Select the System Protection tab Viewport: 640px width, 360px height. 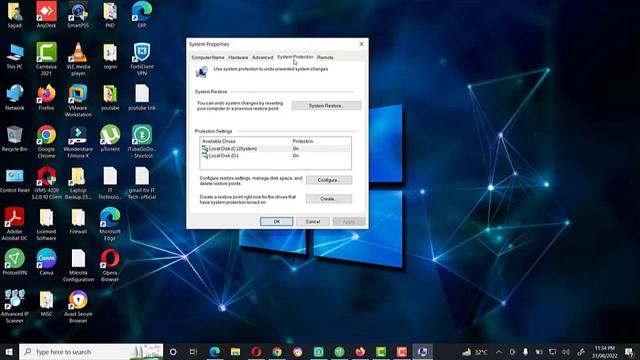coord(295,57)
